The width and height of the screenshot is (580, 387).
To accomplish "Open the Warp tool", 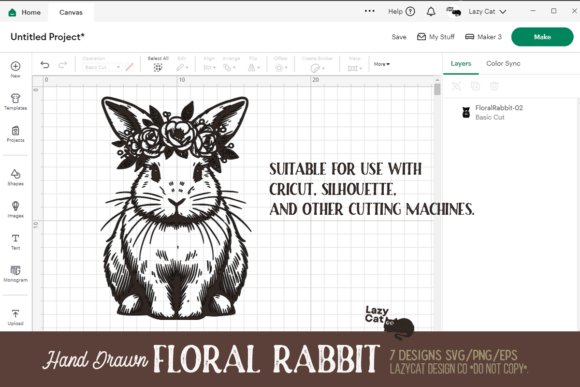I will [x=354, y=64].
